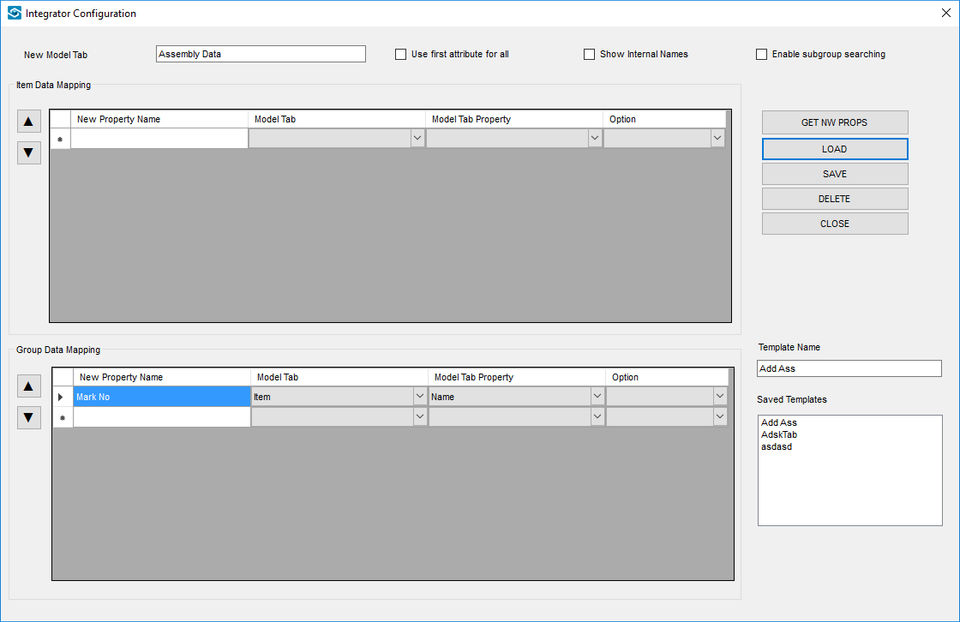The image size is (960, 622).
Task: Click move-down arrow in Item Data Mapping
Action: coord(29,153)
